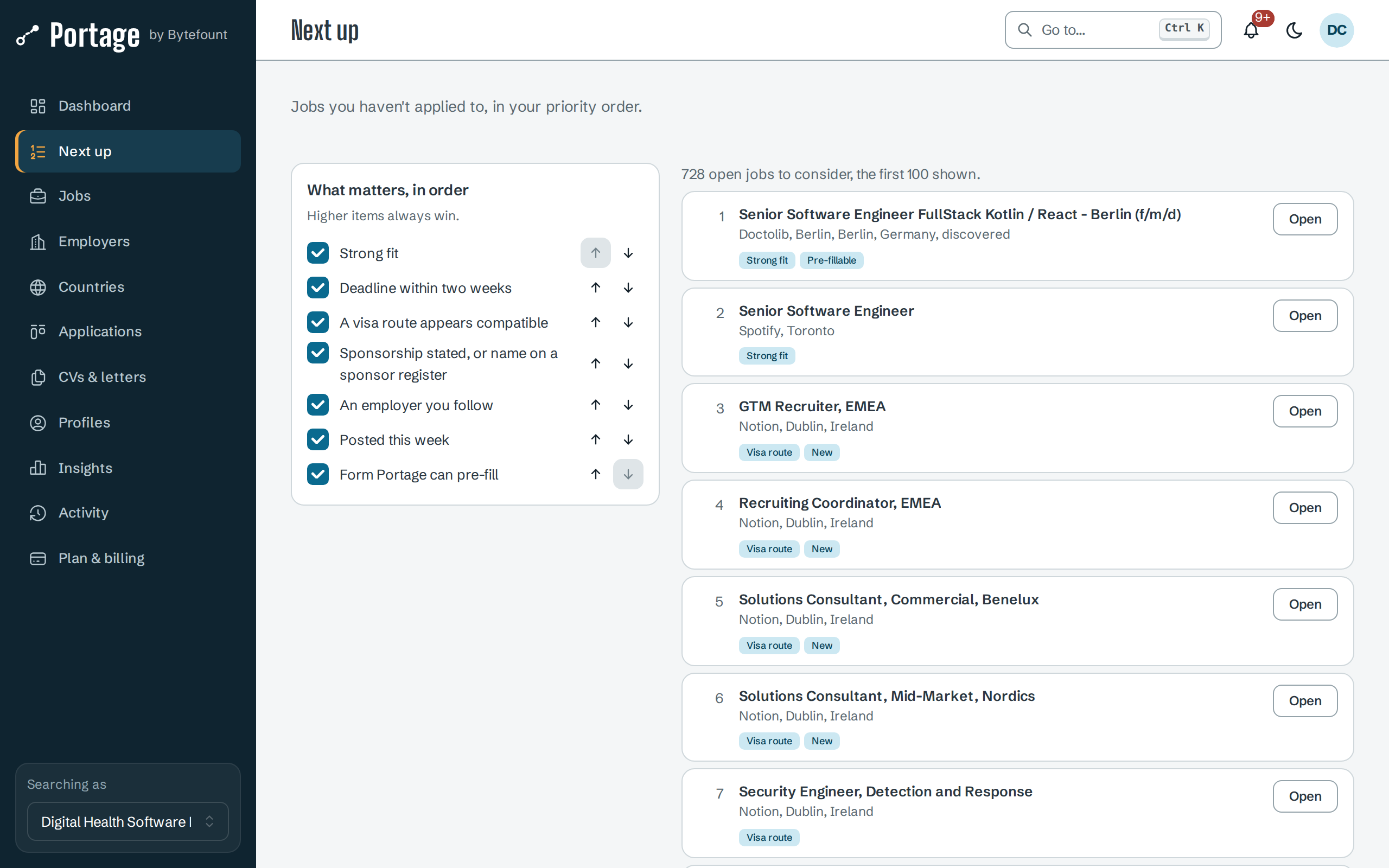The image size is (1389, 868).
Task: Go to Dashboard in sidebar
Action: tap(128, 106)
